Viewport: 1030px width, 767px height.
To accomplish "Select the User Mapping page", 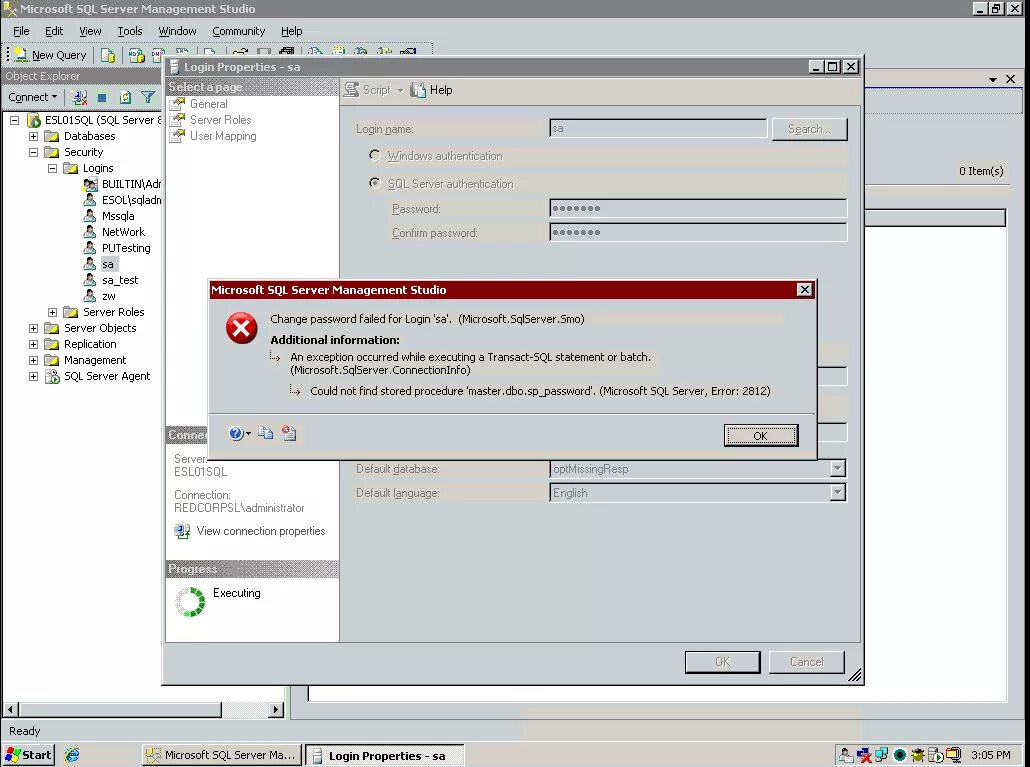I will coord(223,136).
